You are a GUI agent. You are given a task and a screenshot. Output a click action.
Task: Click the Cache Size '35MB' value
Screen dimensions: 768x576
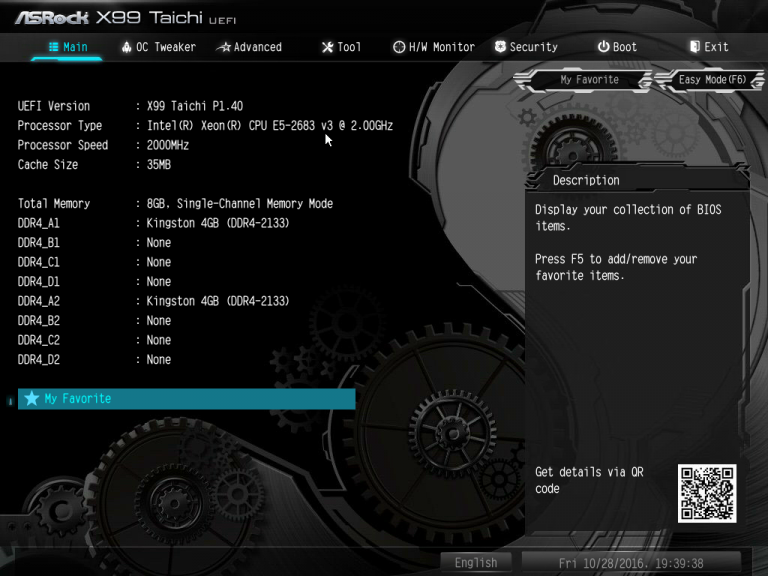(x=159, y=165)
